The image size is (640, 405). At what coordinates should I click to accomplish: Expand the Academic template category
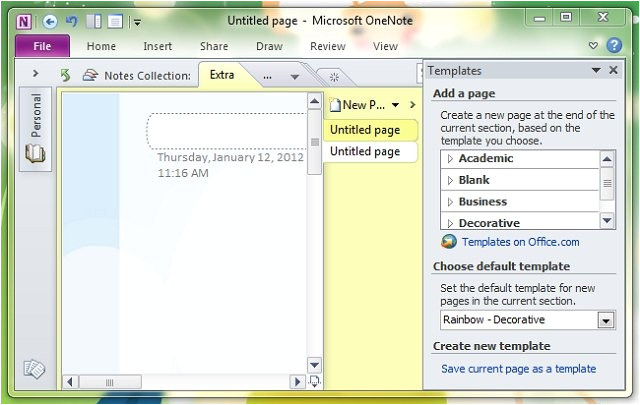pyautogui.click(x=450, y=158)
